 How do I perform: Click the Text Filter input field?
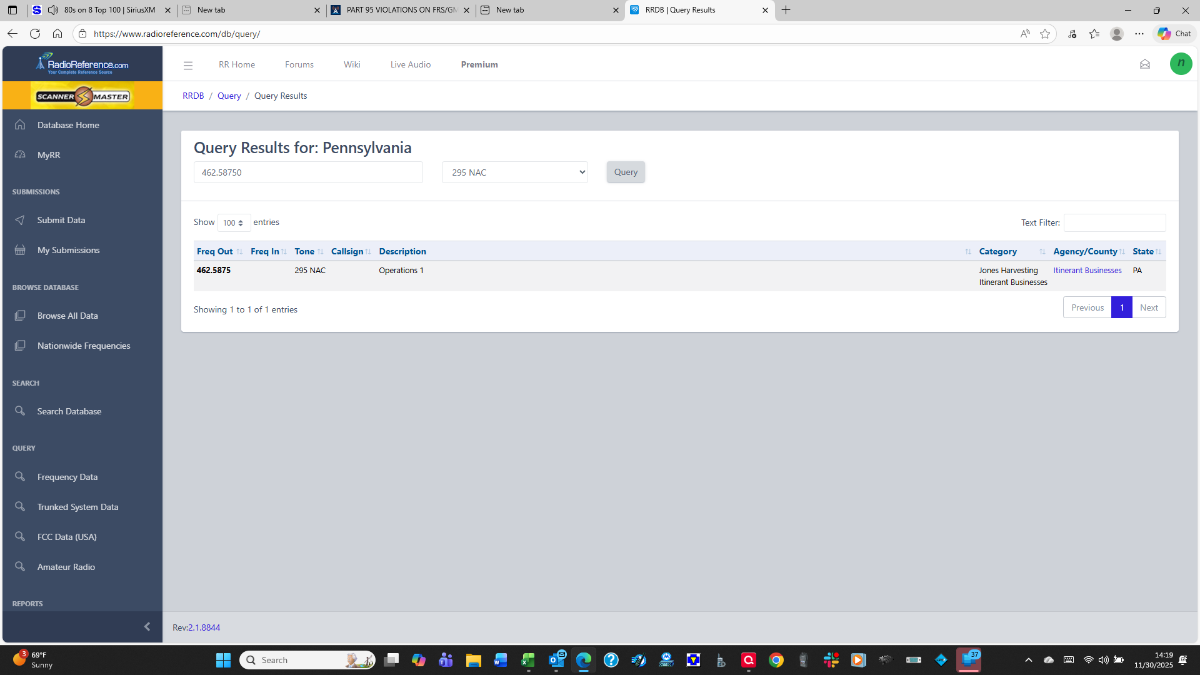(x=1114, y=223)
